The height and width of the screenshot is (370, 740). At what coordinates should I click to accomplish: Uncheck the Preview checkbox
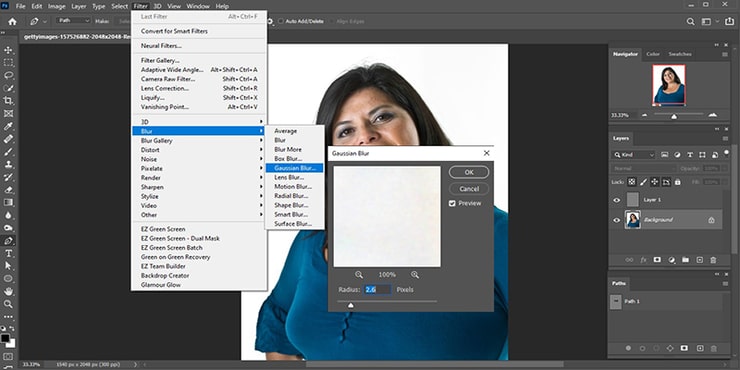coord(452,203)
